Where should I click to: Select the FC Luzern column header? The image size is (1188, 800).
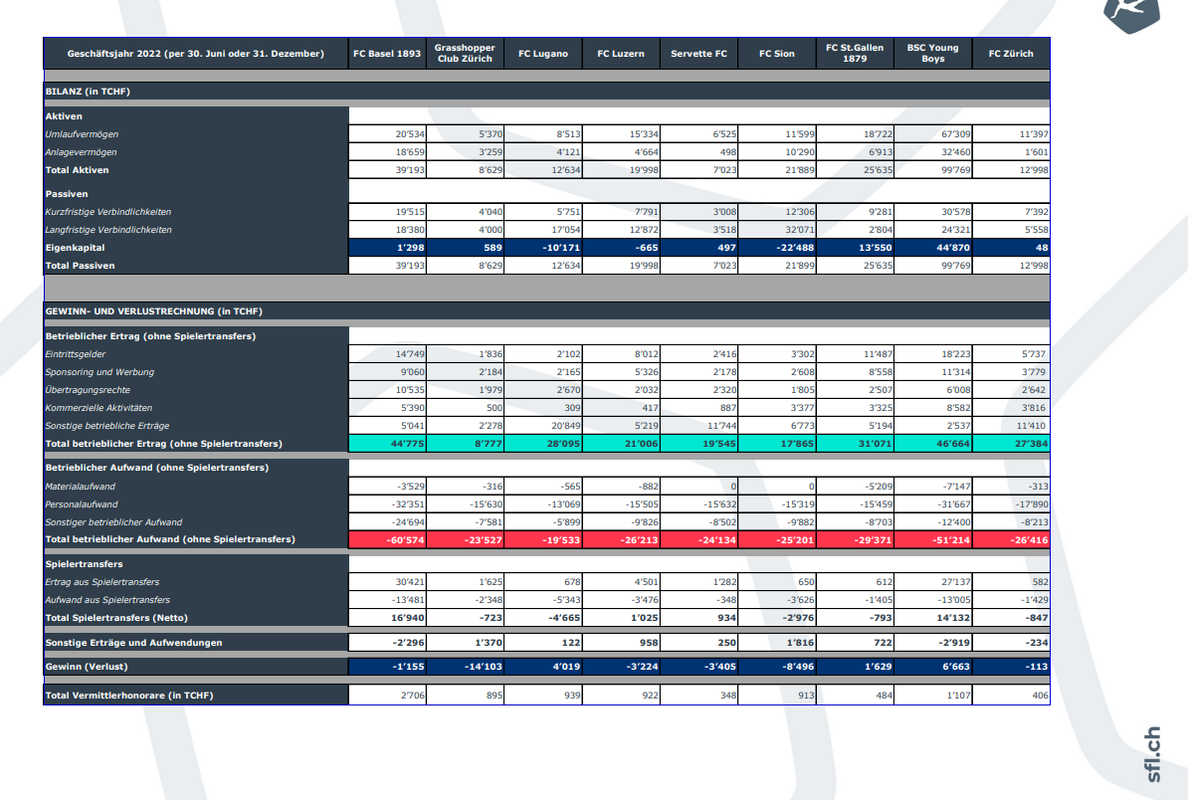(x=621, y=54)
